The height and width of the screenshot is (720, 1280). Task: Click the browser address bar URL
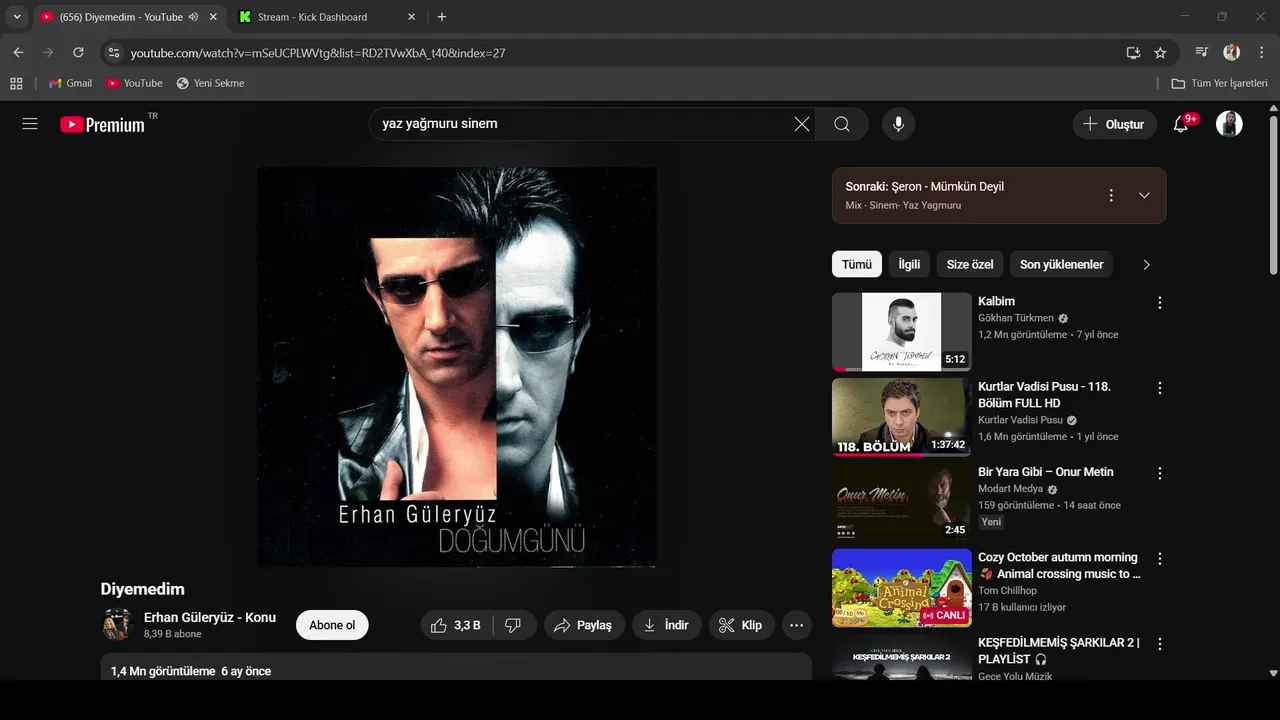(318, 53)
